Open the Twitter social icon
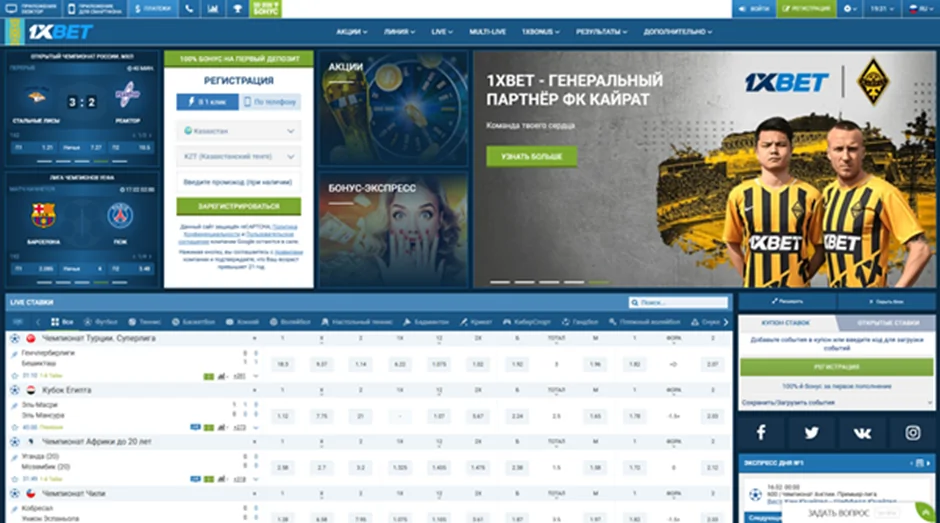This screenshot has height=523, width=940. (x=812, y=432)
